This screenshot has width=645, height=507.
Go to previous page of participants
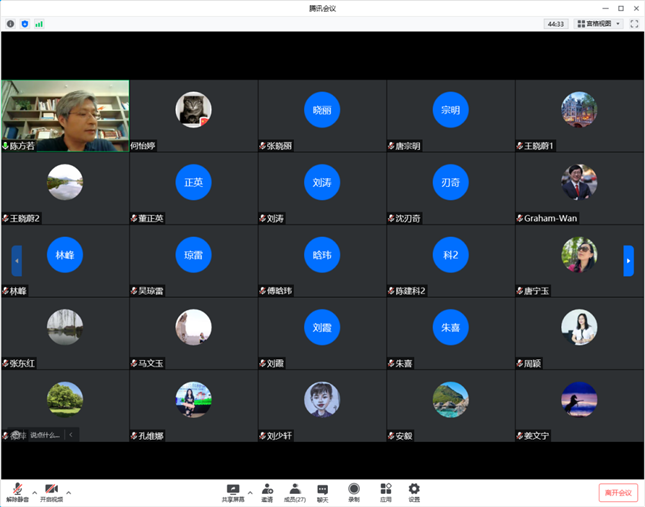pyautogui.click(x=16, y=261)
